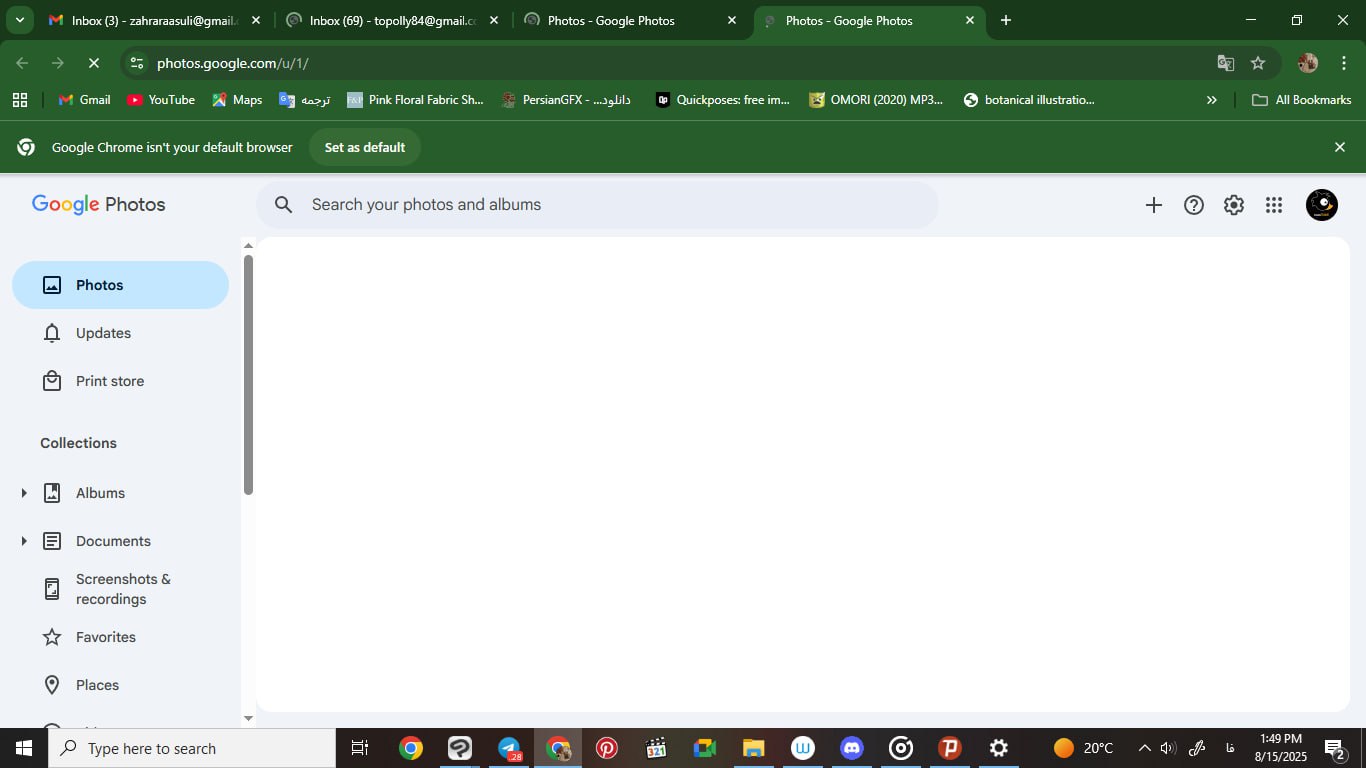Click the plus Create icon
The width and height of the screenshot is (1366, 768).
pyautogui.click(x=1153, y=205)
